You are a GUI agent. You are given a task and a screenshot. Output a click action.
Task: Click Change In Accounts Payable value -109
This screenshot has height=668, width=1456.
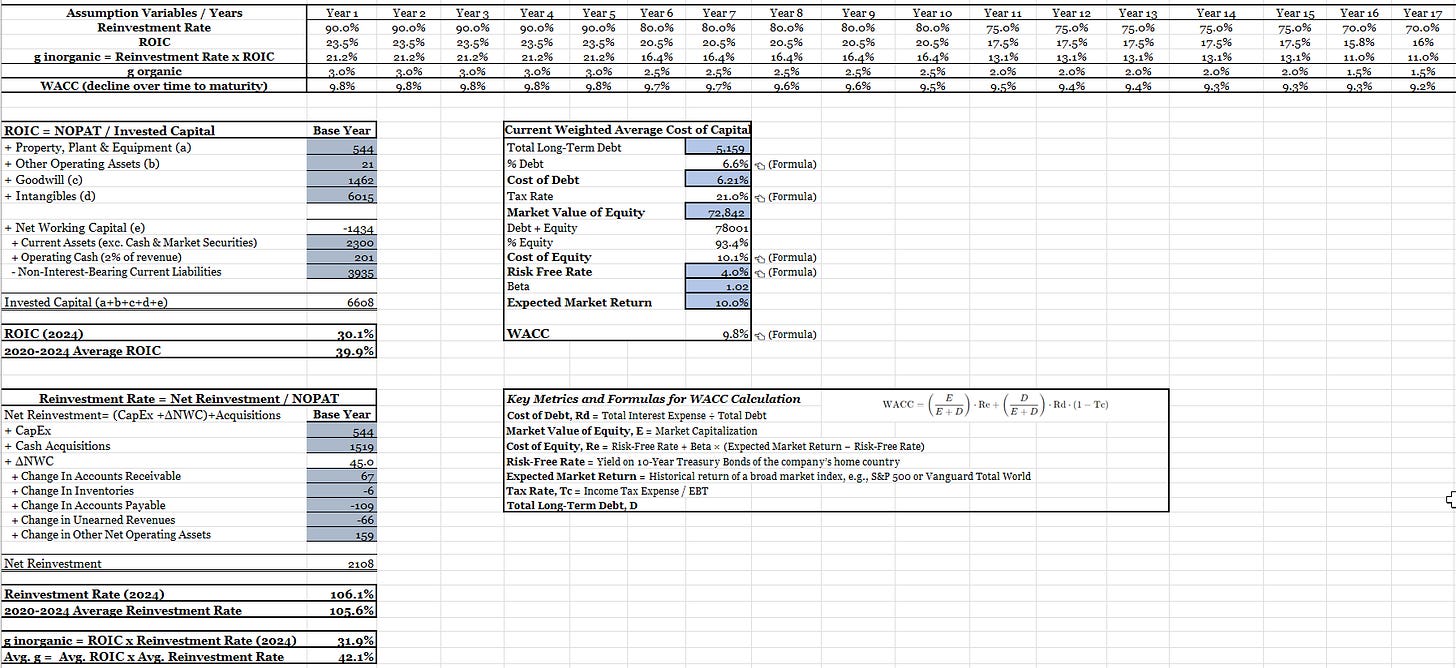(x=342, y=506)
